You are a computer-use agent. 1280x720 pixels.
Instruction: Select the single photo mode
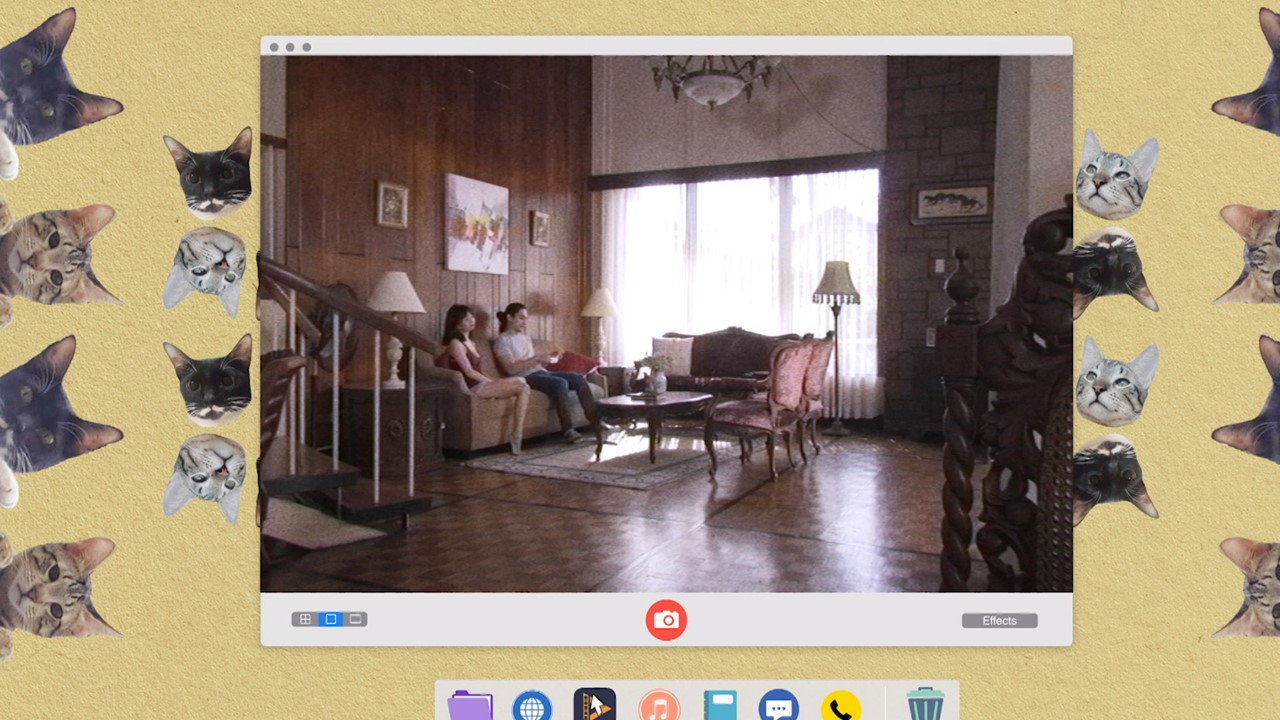(x=331, y=619)
